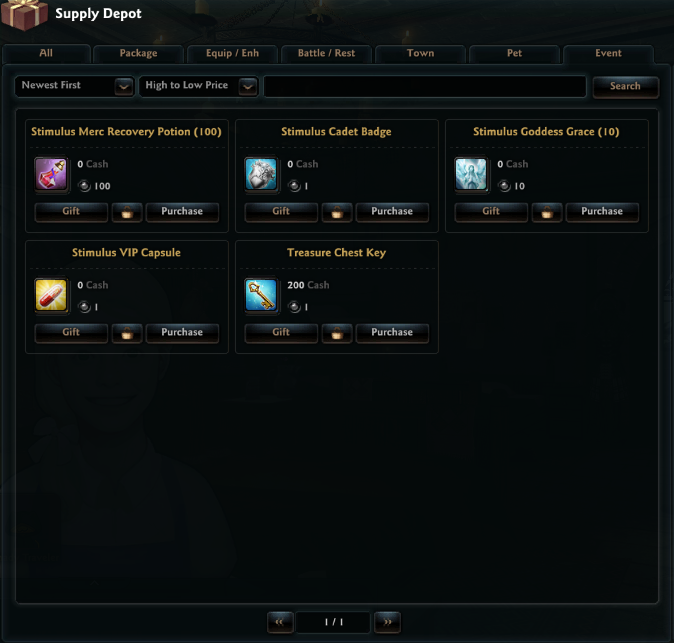This screenshot has height=643, width=674.
Task: Gift the Stimulus Merc Recovery Potion
Action: point(71,211)
